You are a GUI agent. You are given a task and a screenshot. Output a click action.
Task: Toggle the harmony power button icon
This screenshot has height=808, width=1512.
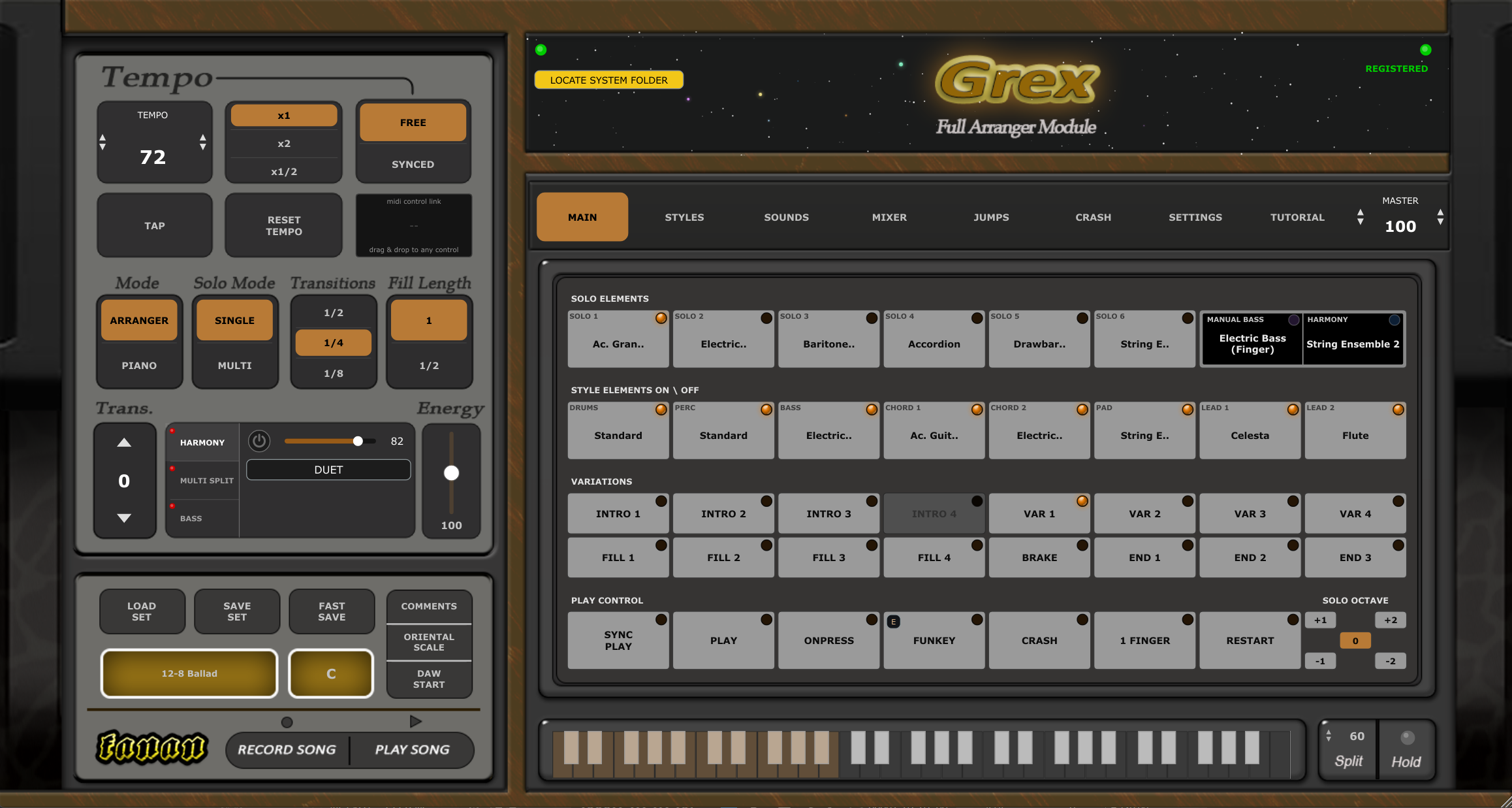click(259, 441)
